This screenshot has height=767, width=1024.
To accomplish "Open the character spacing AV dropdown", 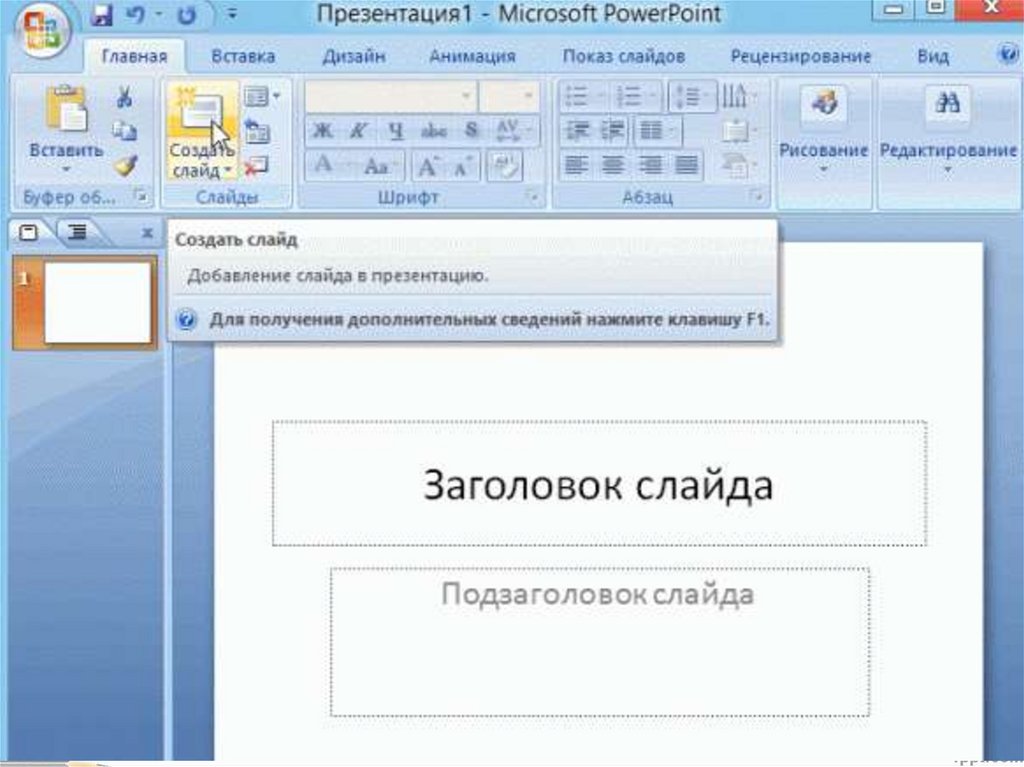I will point(515,131).
